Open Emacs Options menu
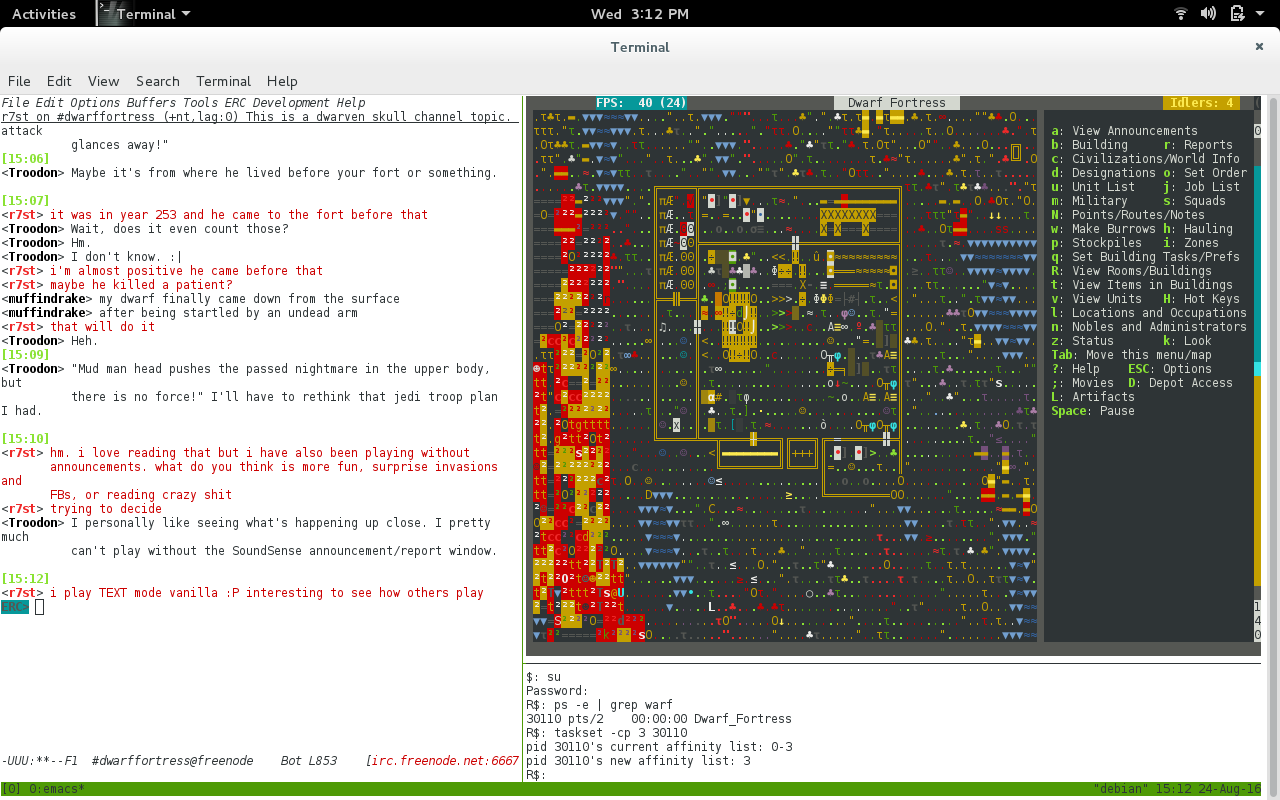This screenshot has height=800, width=1280. pos(95,103)
